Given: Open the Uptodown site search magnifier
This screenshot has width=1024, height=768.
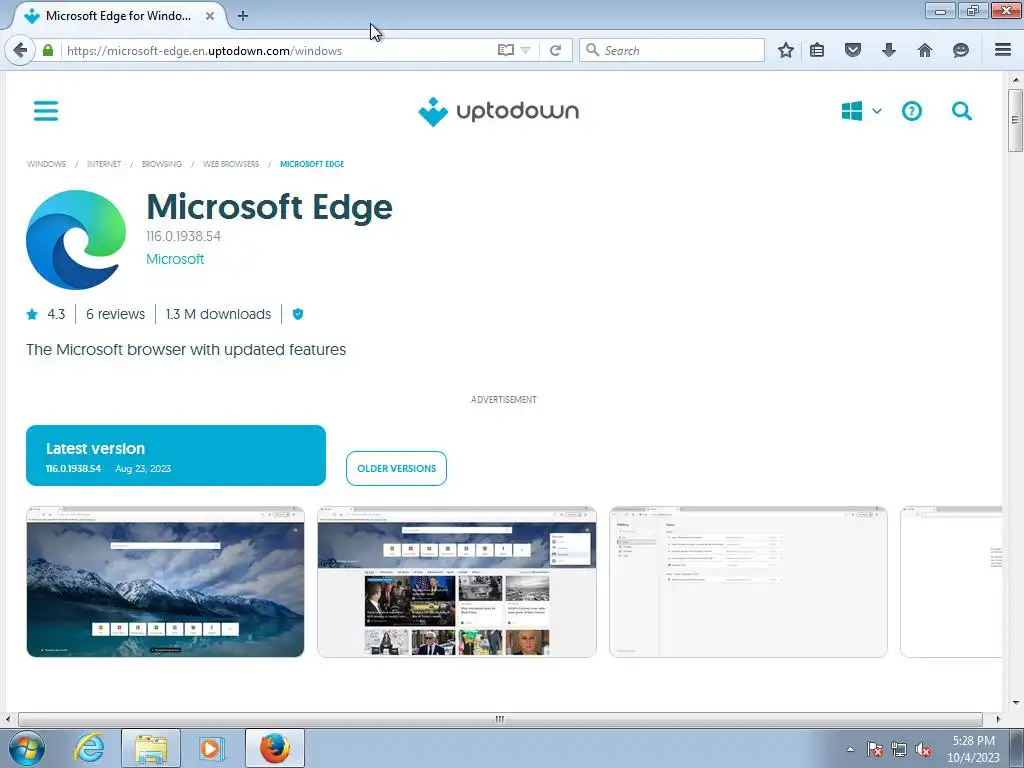Looking at the screenshot, I should [962, 111].
